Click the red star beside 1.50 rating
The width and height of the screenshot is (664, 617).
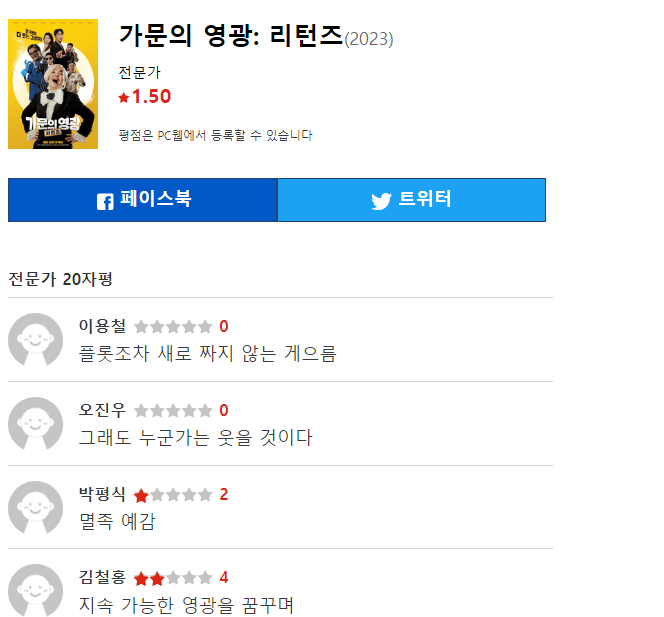click(124, 97)
